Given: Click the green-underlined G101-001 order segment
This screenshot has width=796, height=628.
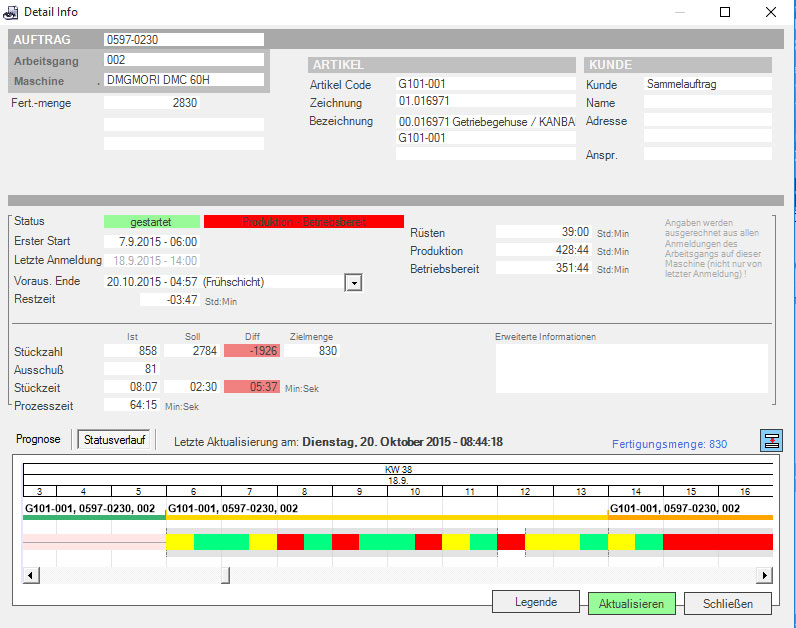Looking at the screenshot, I should tap(94, 510).
